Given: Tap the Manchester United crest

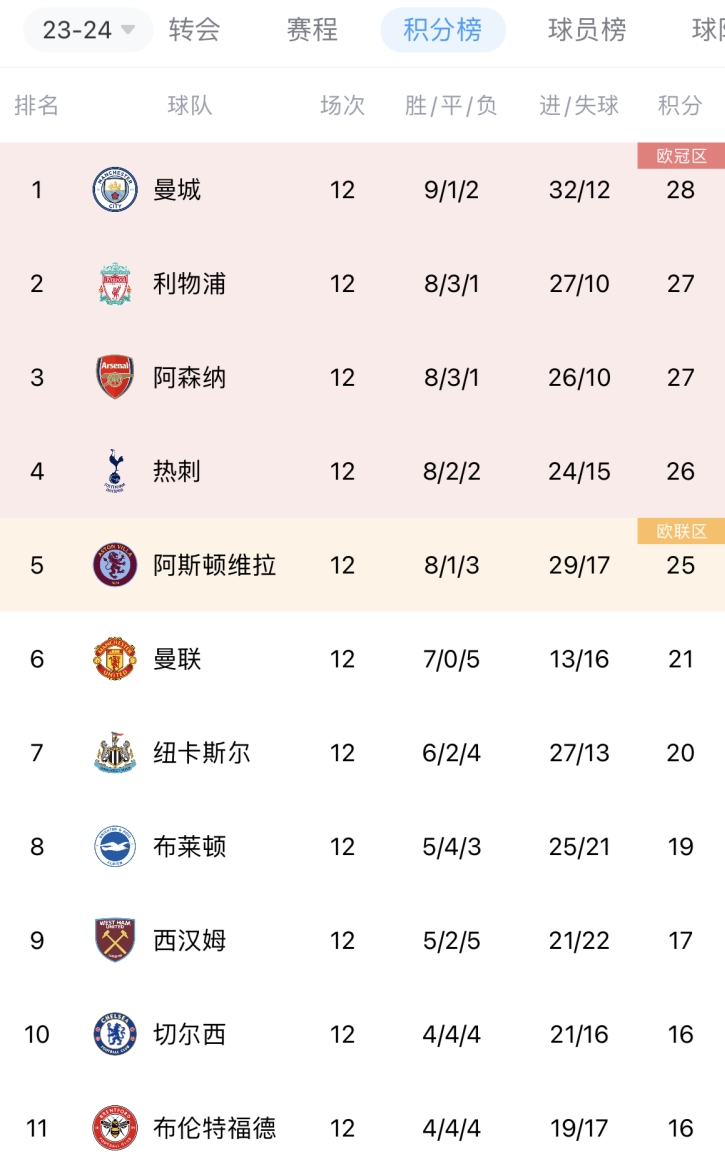Looking at the screenshot, I should [115, 659].
